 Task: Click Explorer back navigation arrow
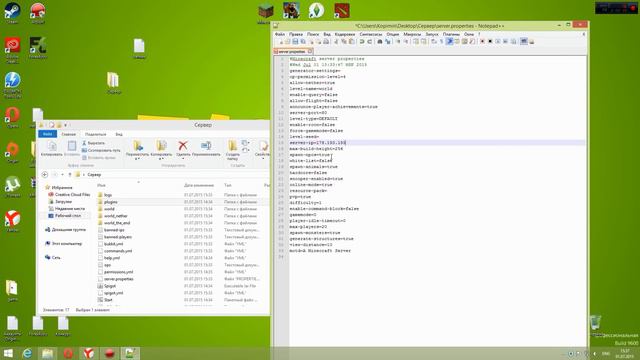45,175
